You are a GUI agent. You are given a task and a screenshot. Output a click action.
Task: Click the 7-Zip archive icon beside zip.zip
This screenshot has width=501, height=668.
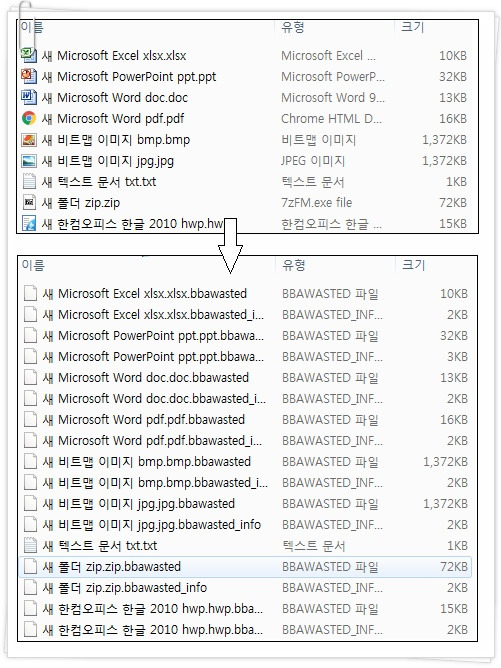tap(29, 202)
